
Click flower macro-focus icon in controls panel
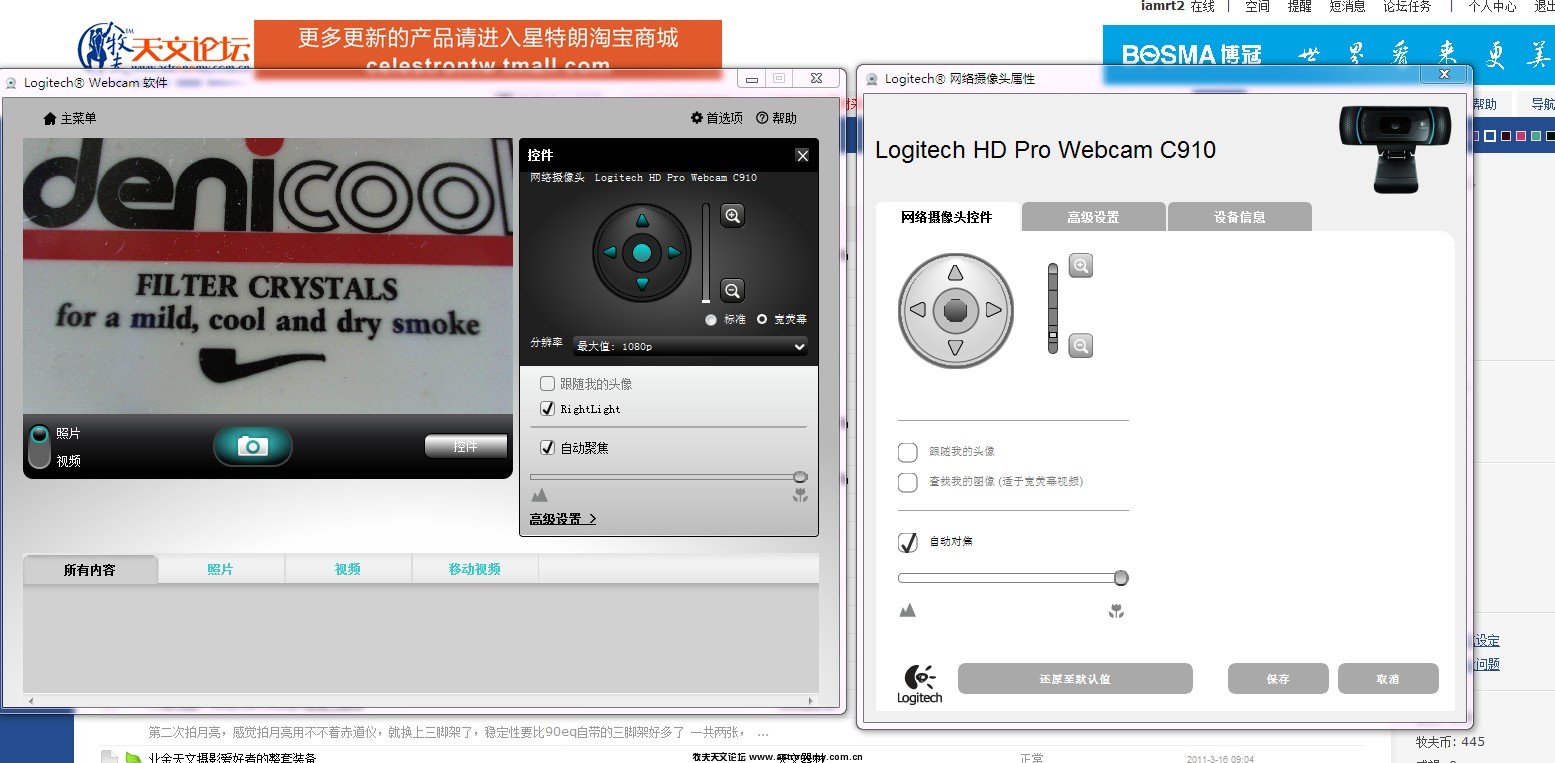[800, 495]
